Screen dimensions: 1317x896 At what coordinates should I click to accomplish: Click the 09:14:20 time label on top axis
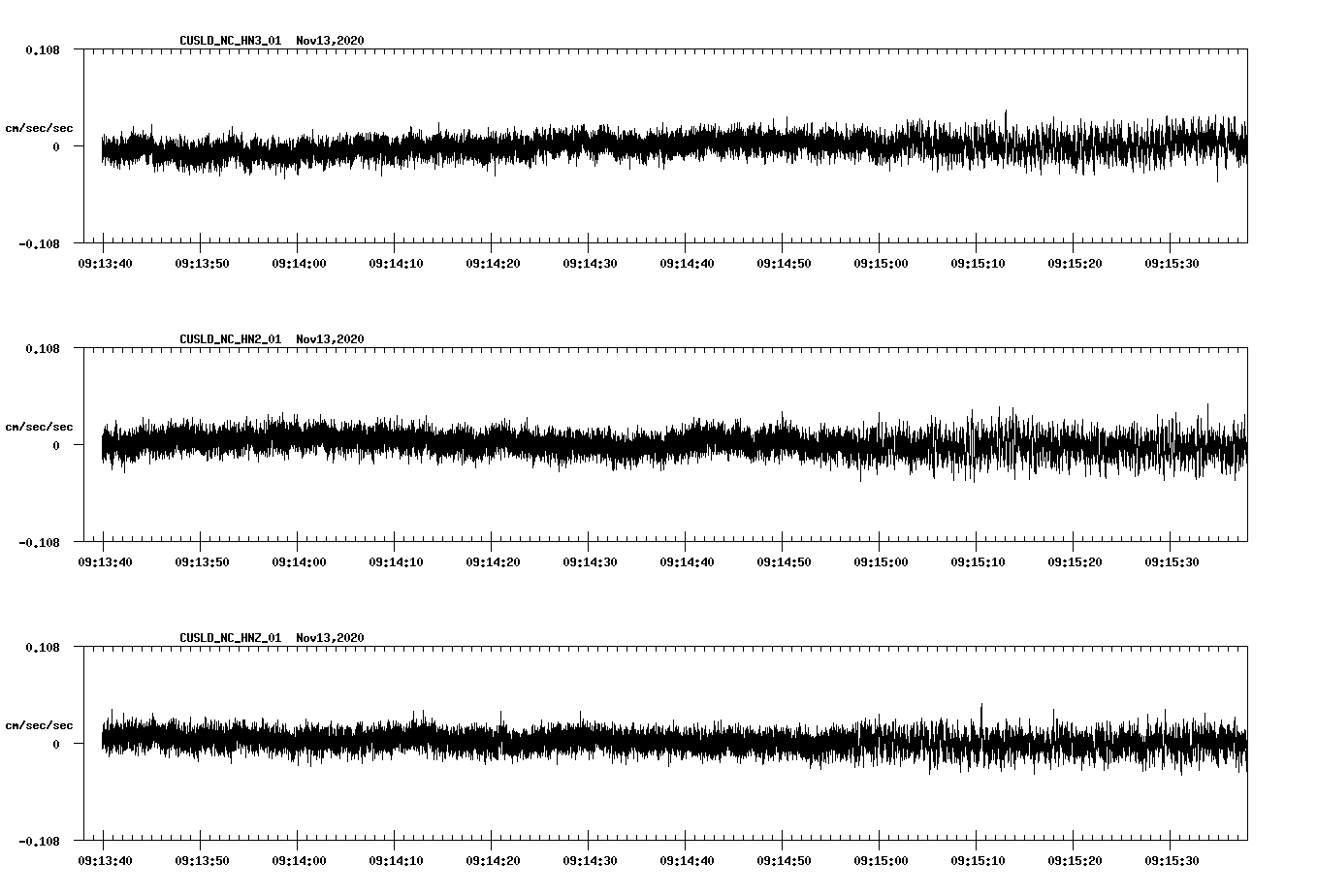(x=494, y=262)
